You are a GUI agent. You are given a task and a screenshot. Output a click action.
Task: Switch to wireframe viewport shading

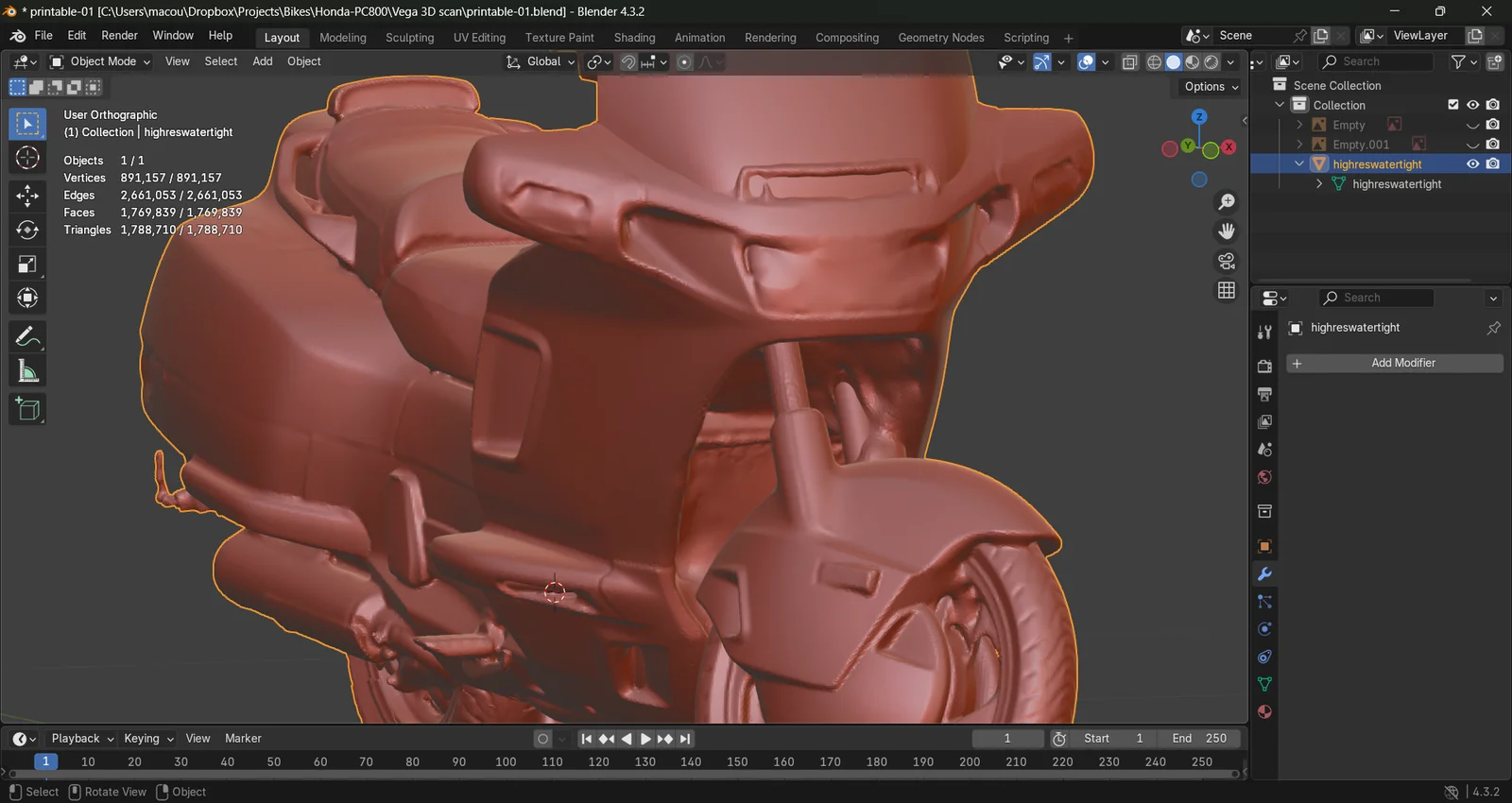click(x=1154, y=62)
